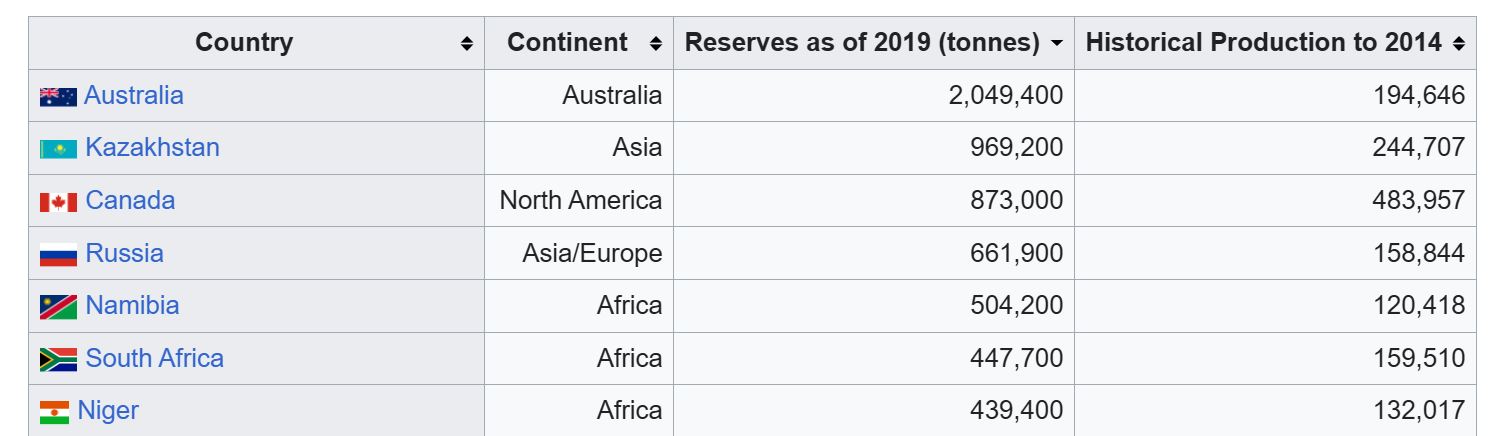The image size is (1495, 436).
Task: Open the Namibia link
Action: pyautogui.click(x=132, y=306)
